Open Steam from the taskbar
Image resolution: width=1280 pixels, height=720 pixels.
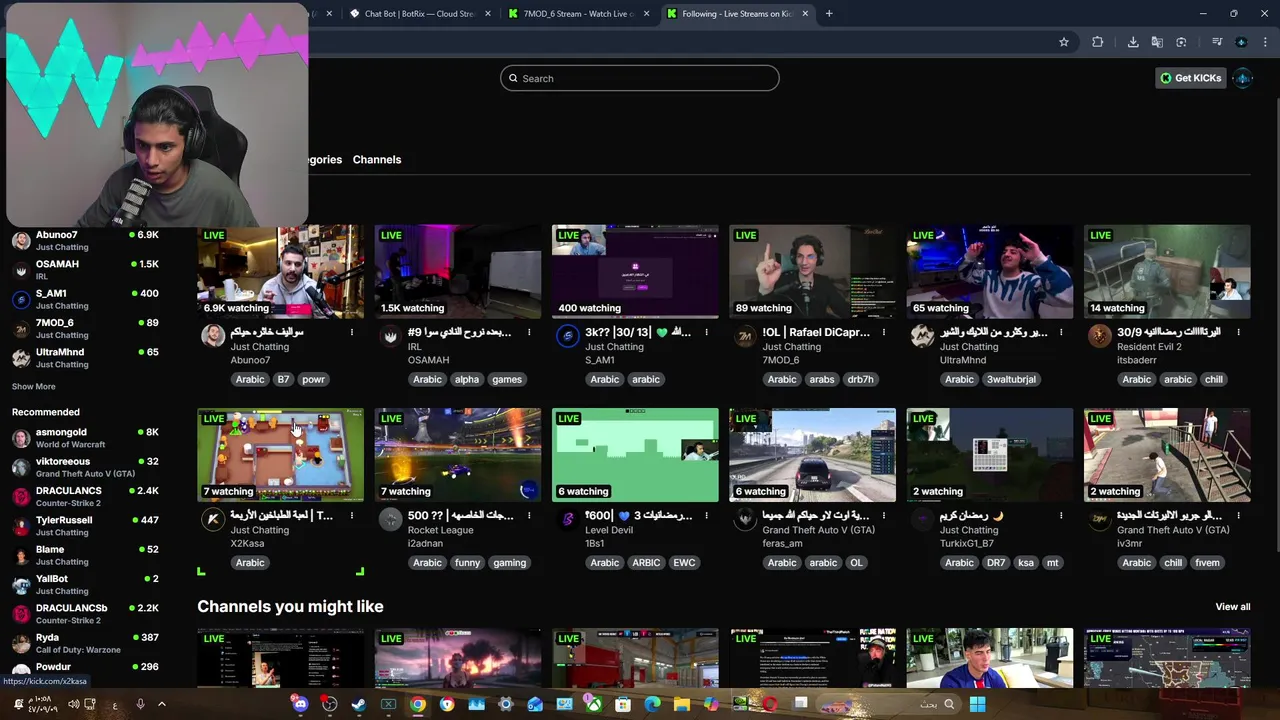[359, 704]
